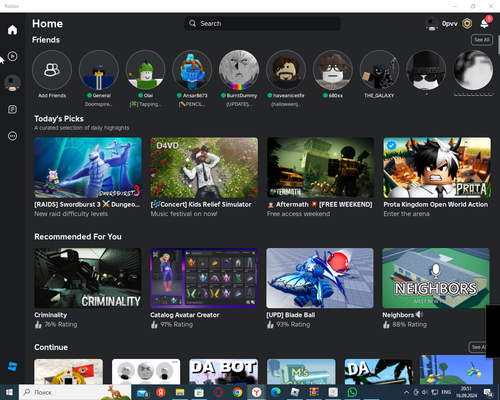The image size is (500, 400).
Task: Click See All next to Continue
Action: click(477, 347)
